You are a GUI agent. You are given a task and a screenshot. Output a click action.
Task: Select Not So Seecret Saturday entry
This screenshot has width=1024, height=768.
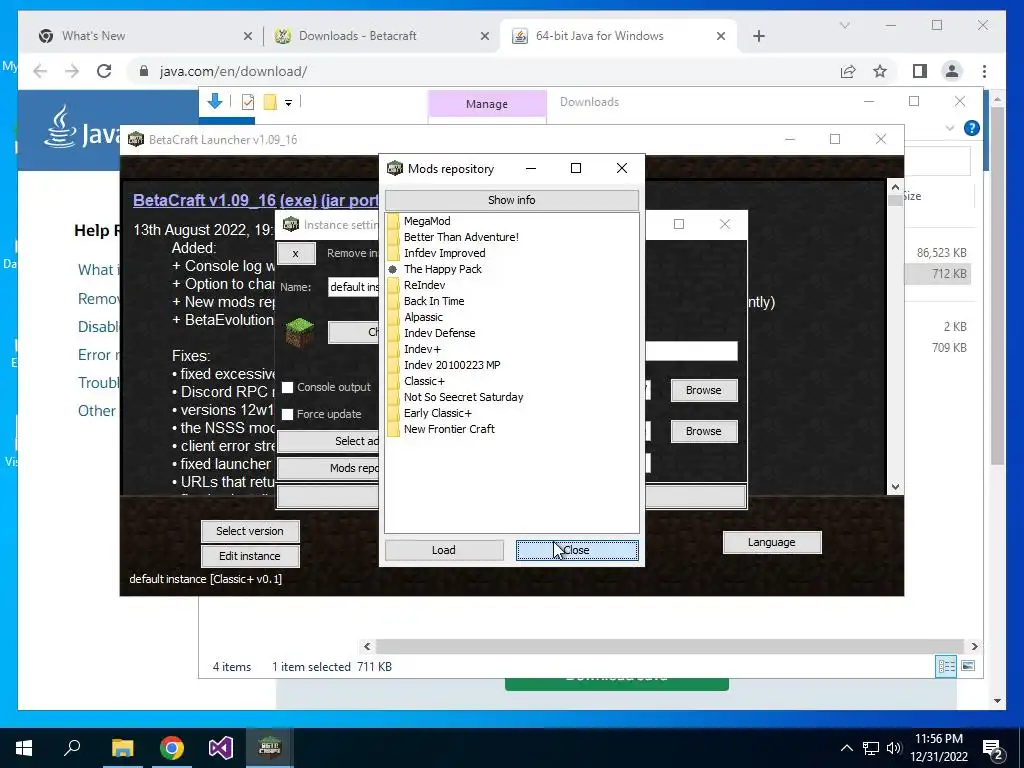(463, 397)
